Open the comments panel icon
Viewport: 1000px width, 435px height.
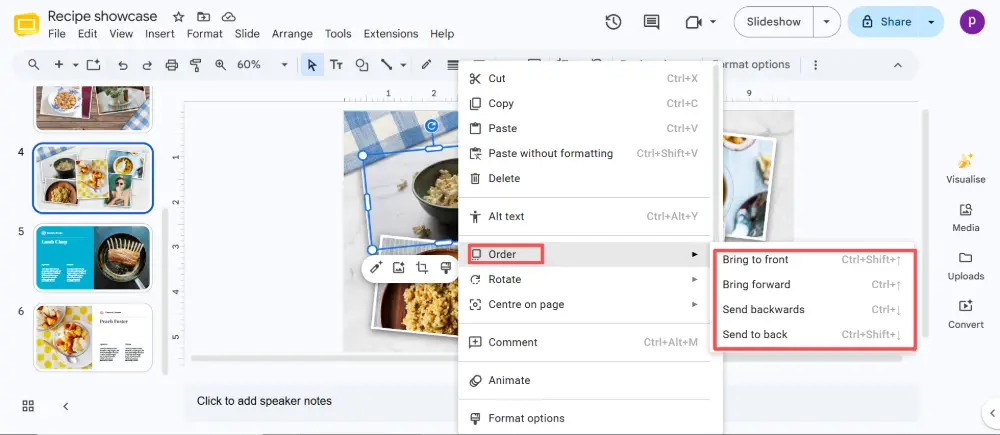[651, 22]
